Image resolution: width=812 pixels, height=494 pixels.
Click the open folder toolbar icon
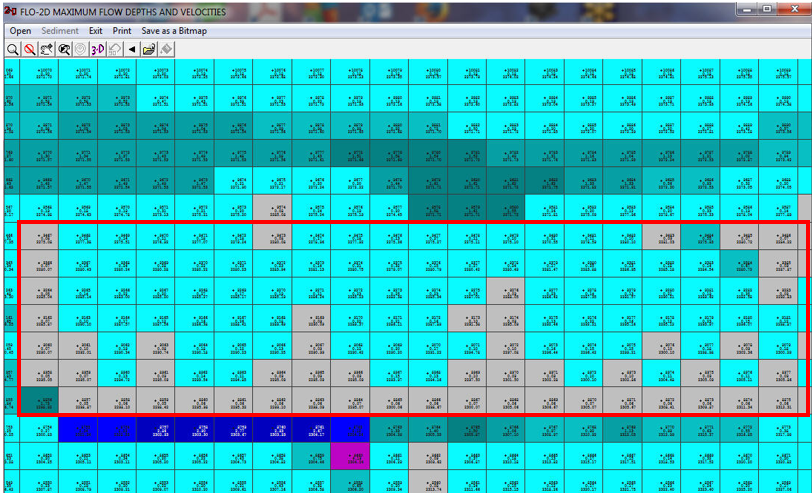click(x=149, y=49)
